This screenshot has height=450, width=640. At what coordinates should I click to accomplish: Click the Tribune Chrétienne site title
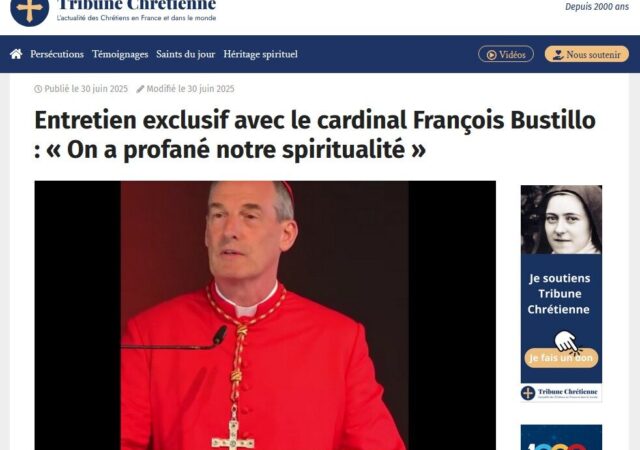(x=137, y=5)
